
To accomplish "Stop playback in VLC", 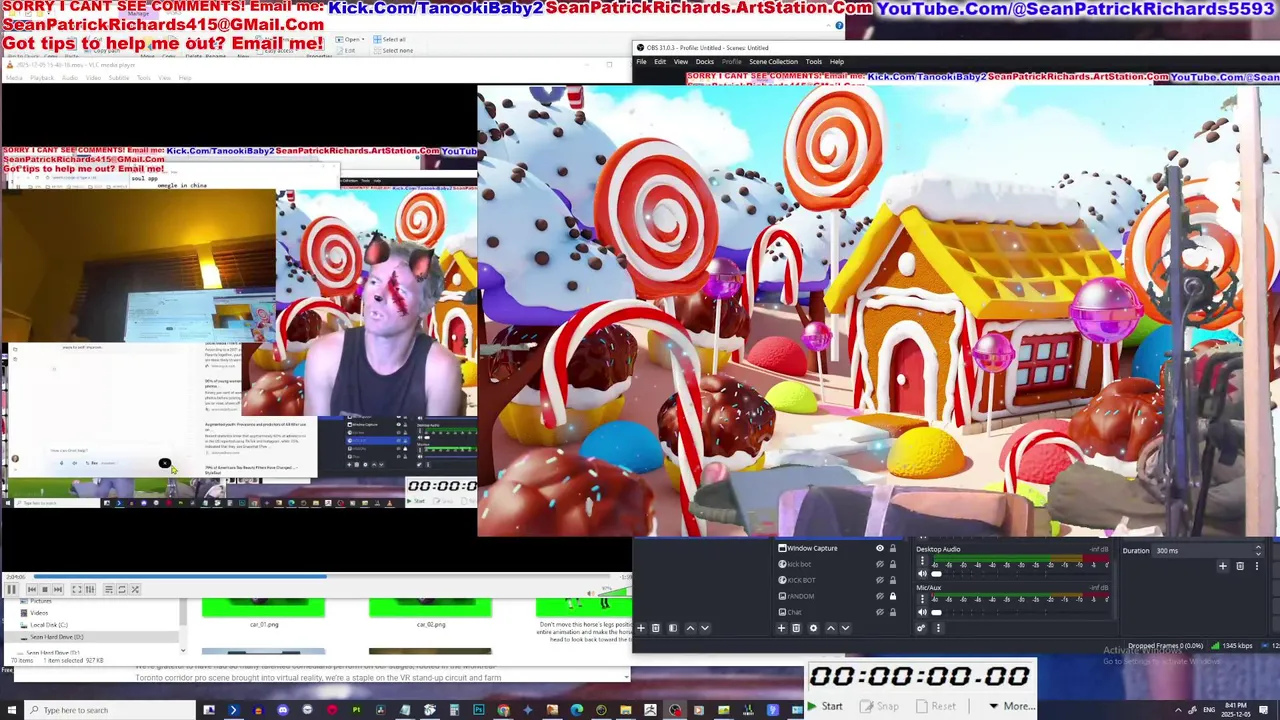I will coord(45,589).
